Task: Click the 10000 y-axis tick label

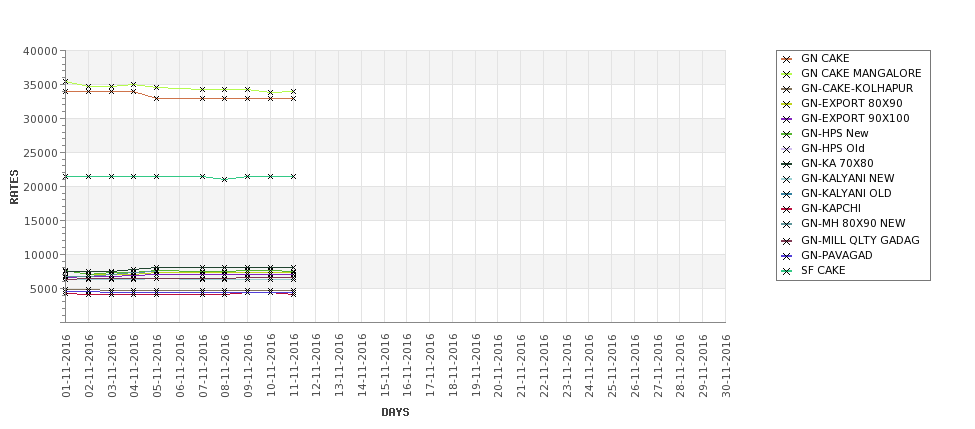Action: [x=40, y=255]
